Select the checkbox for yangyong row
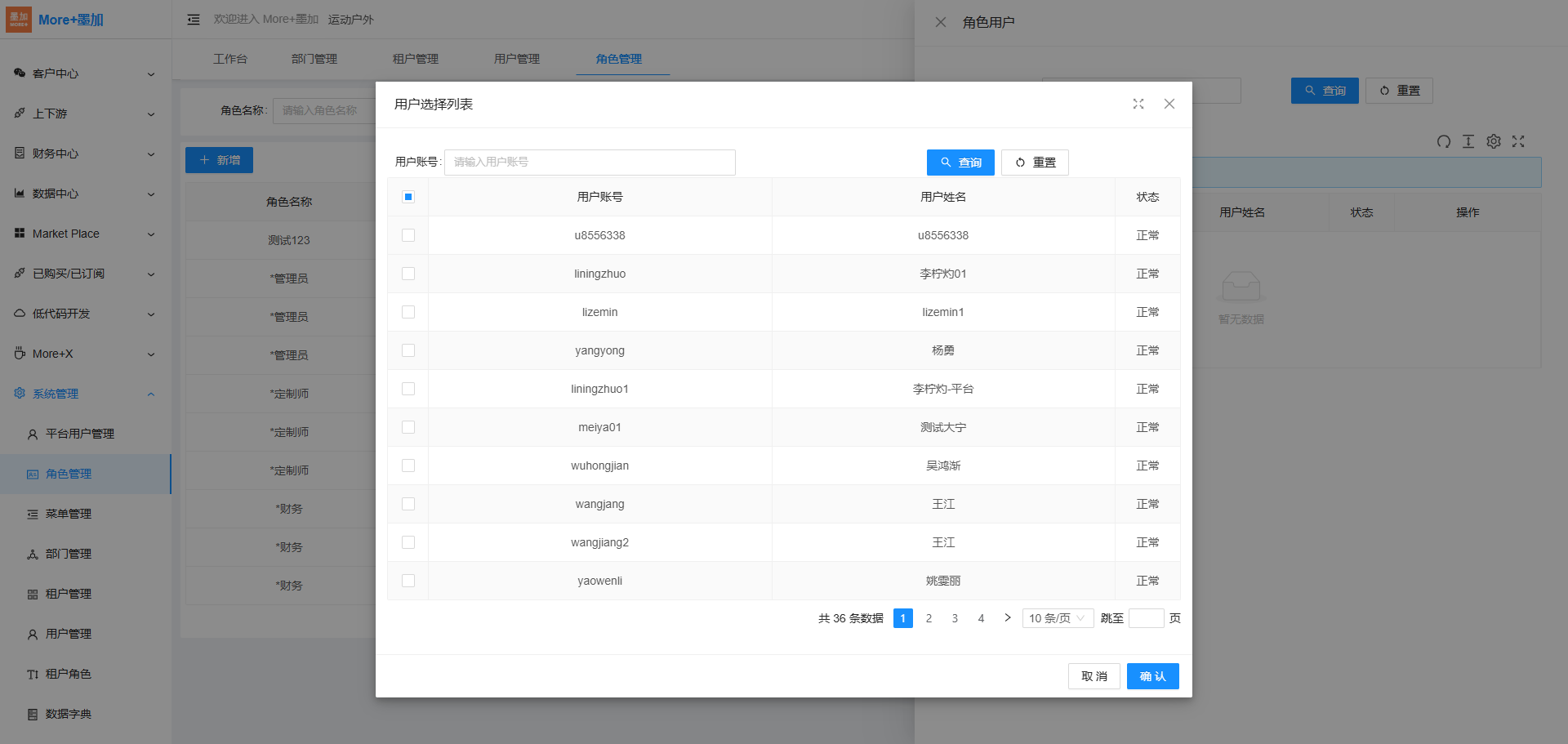 point(408,350)
